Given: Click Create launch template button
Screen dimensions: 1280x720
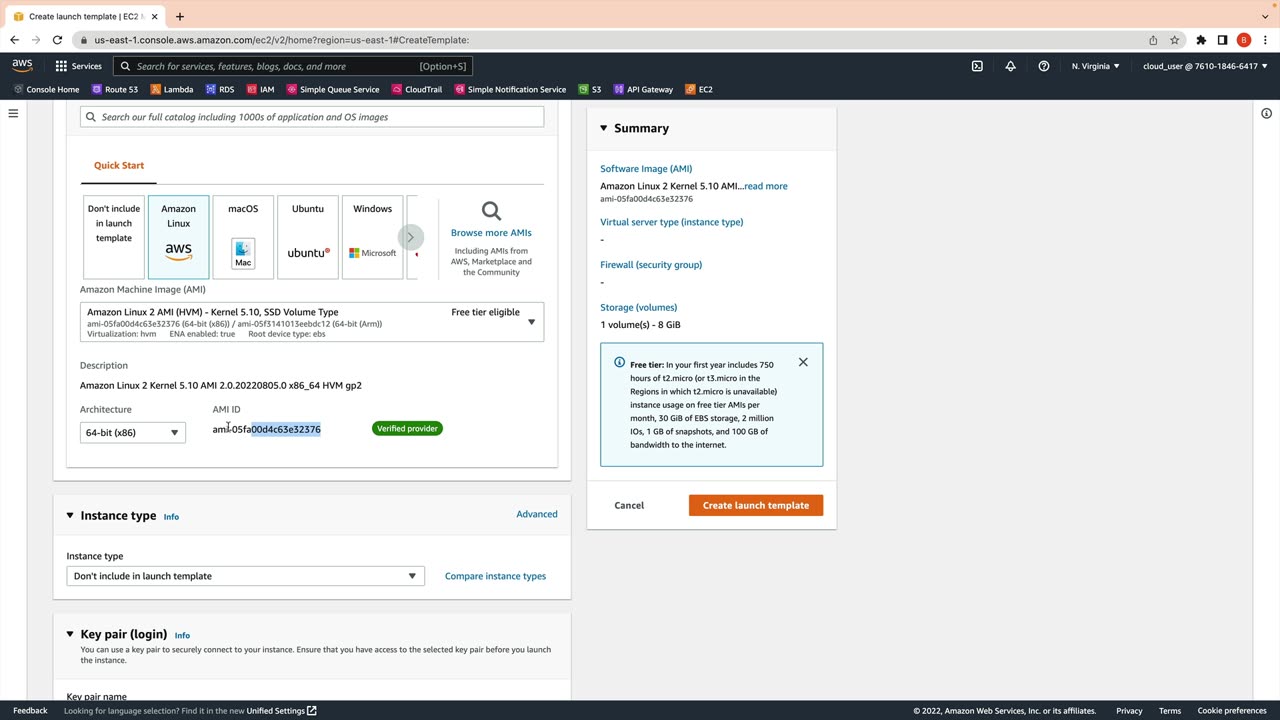Looking at the screenshot, I should 756,505.
